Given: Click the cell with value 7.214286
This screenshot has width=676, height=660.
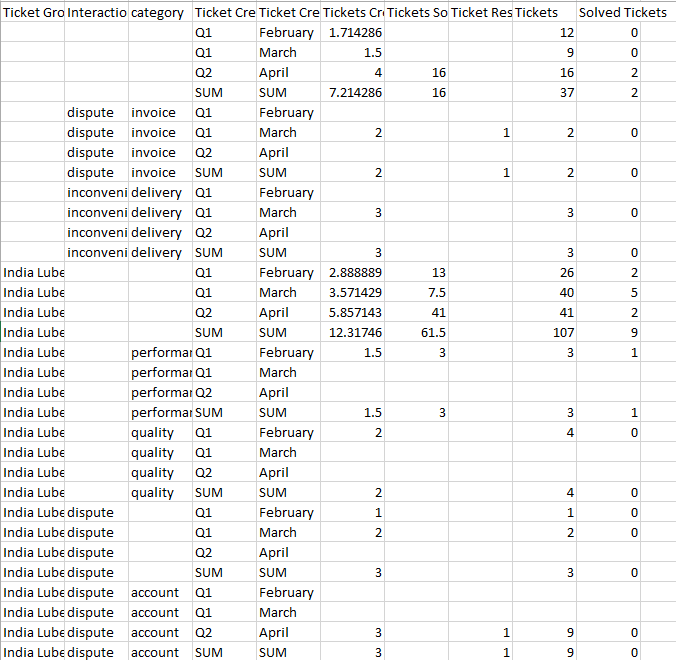Looking at the screenshot, I should [x=354, y=93].
